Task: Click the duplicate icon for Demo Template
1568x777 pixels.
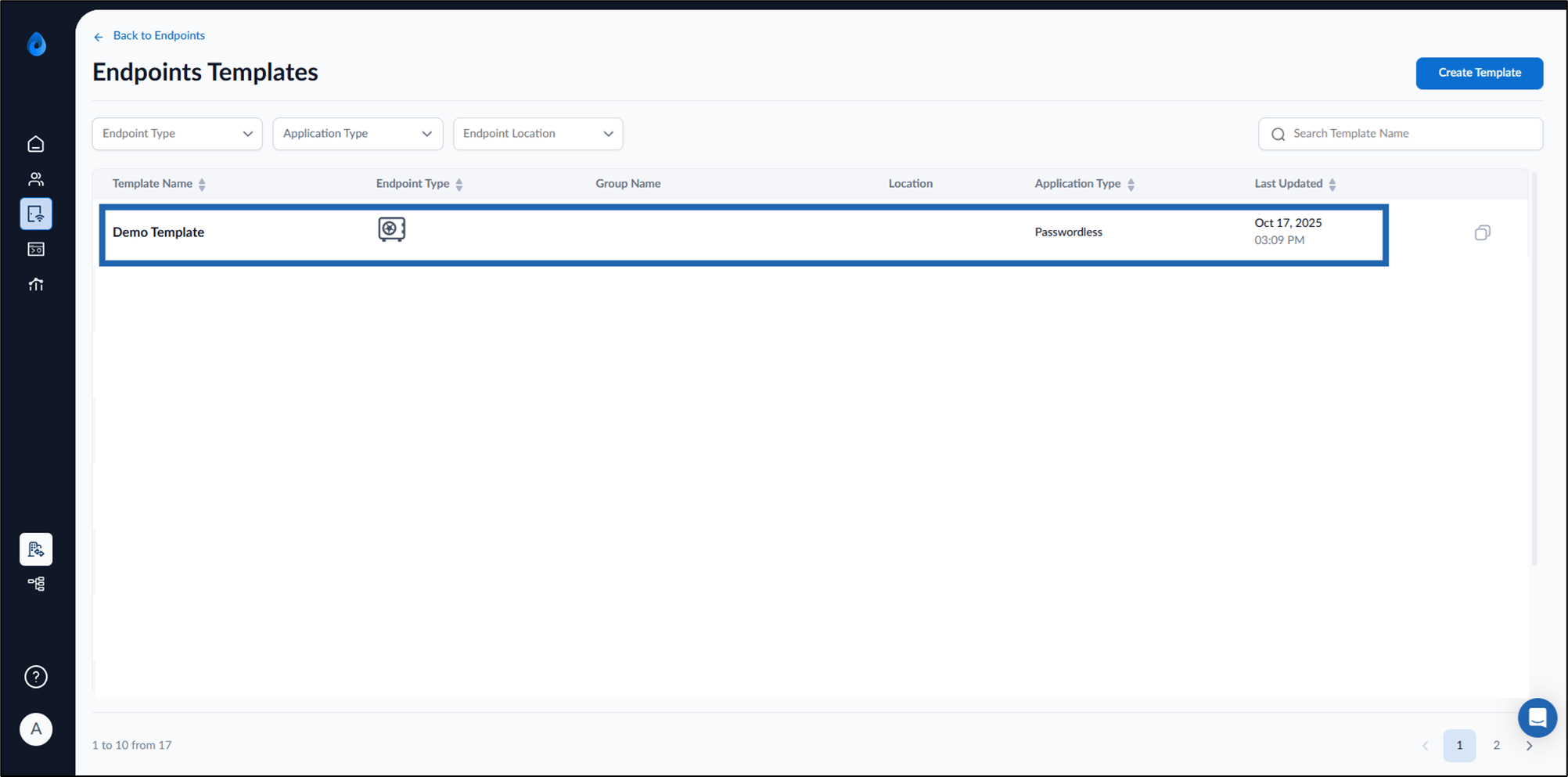Action: (1482, 232)
